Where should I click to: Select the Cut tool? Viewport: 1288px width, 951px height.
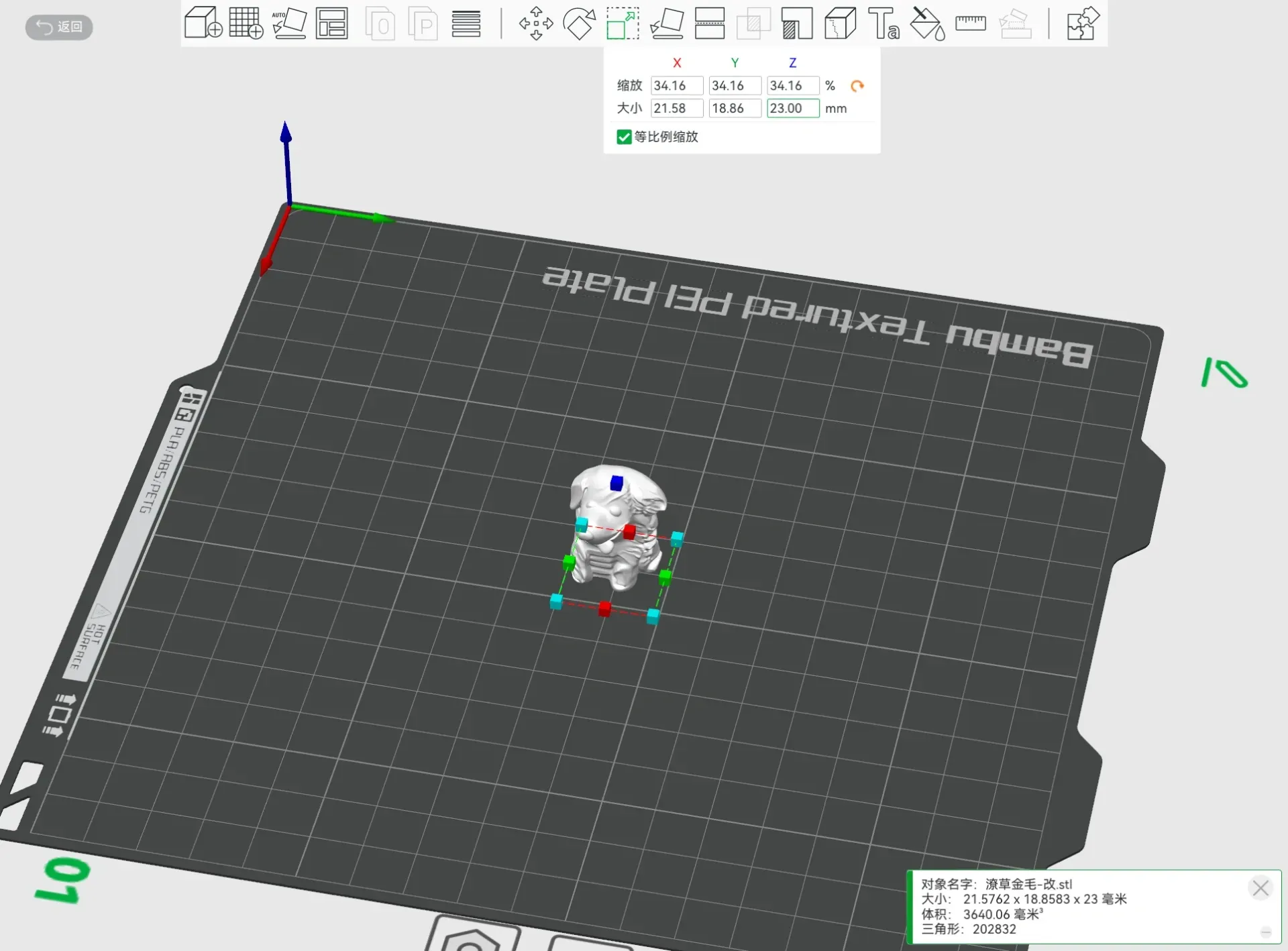coord(710,23)
